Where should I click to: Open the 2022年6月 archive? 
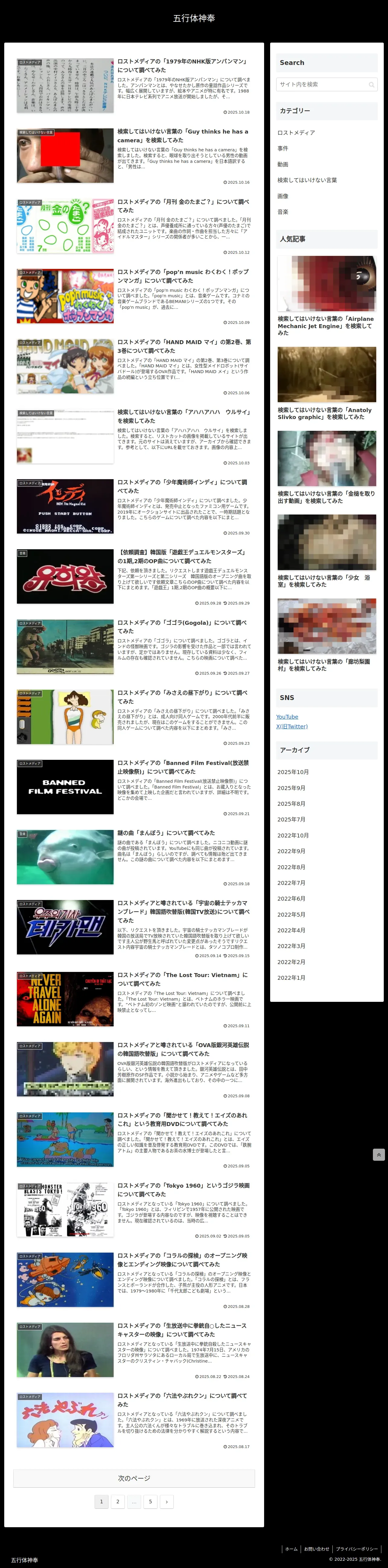pyautogui.click(x=291, y=899)
